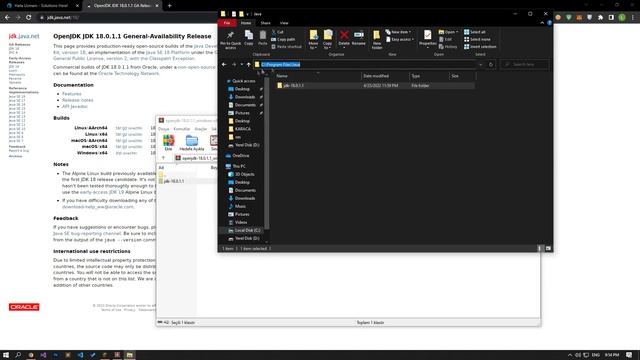Refresh the Explorer folder view
The width and height of the screenshot is (640, 360).
point(491,64)
